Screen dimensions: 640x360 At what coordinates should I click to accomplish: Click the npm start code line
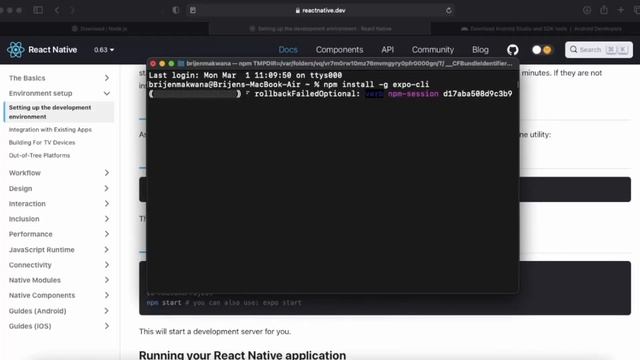pos(224,303)
